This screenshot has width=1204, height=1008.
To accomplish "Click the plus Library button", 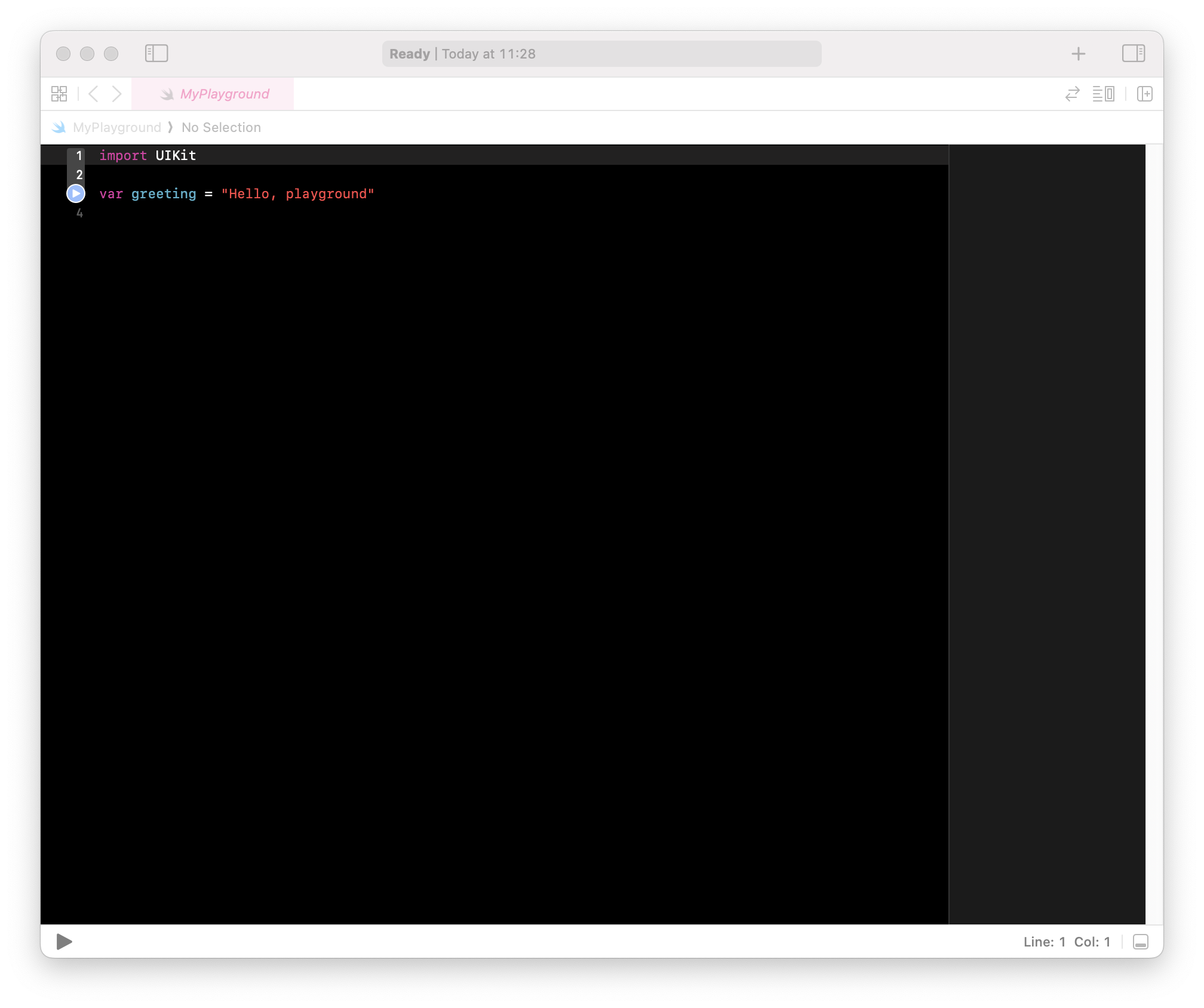I will click(1078, 54).
